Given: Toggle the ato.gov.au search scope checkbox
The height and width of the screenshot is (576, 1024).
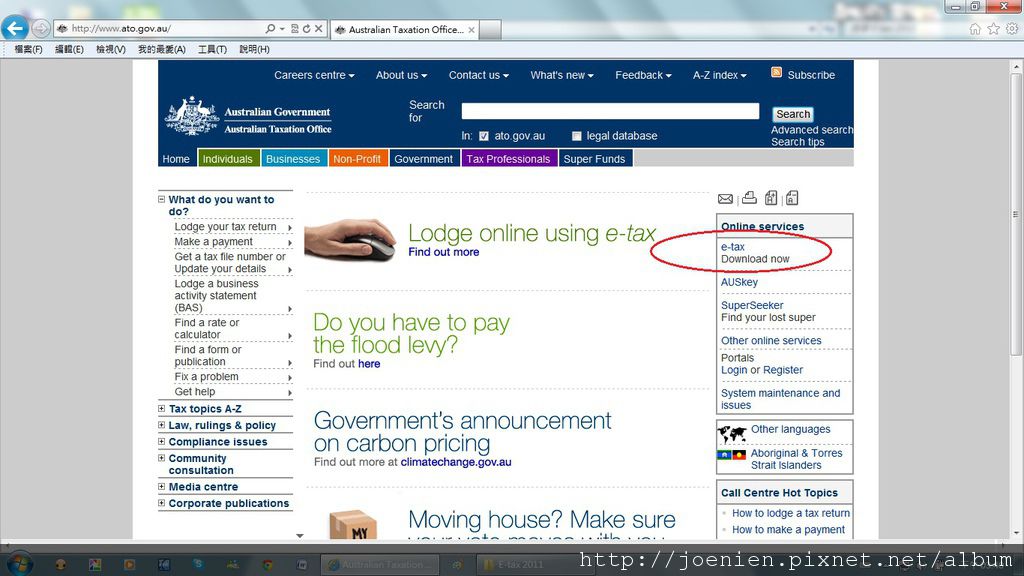Looking at the screenshot, I should pos(484,136).
